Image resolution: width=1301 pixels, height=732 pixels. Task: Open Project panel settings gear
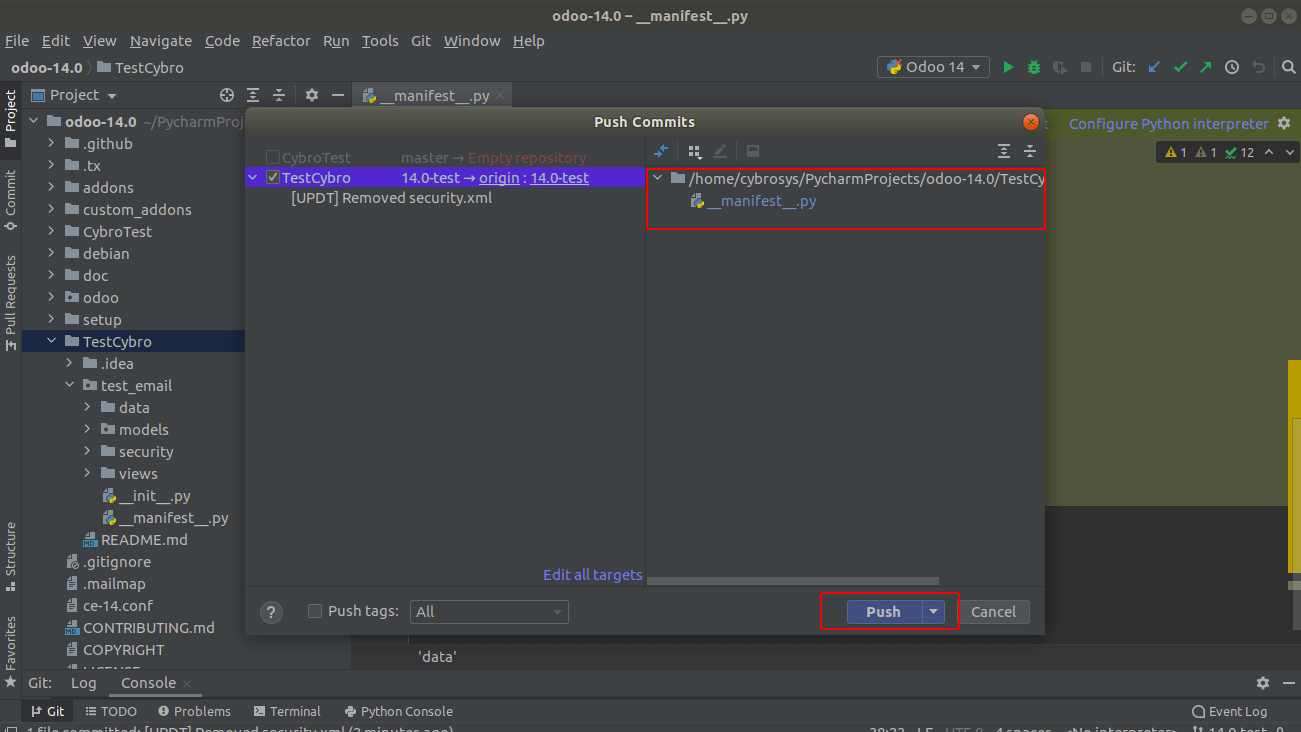310,95
